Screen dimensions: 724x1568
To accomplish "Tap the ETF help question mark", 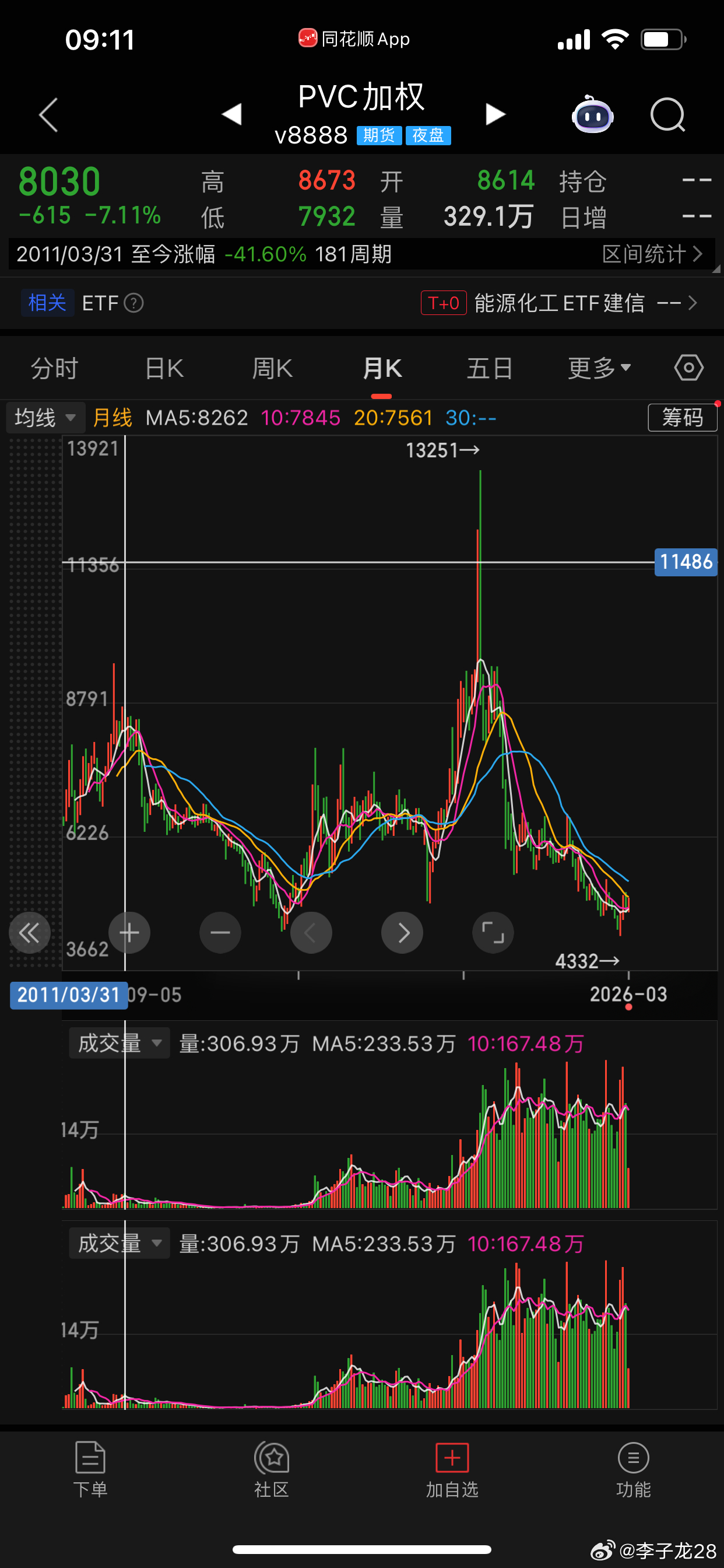I will coord(134,303).
